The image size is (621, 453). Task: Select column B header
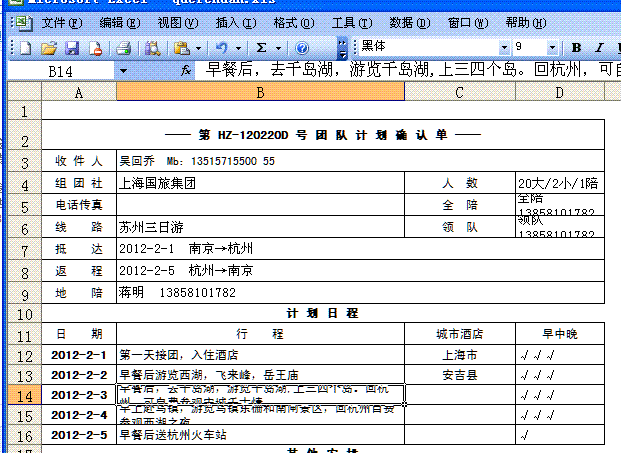coord(260,92)
